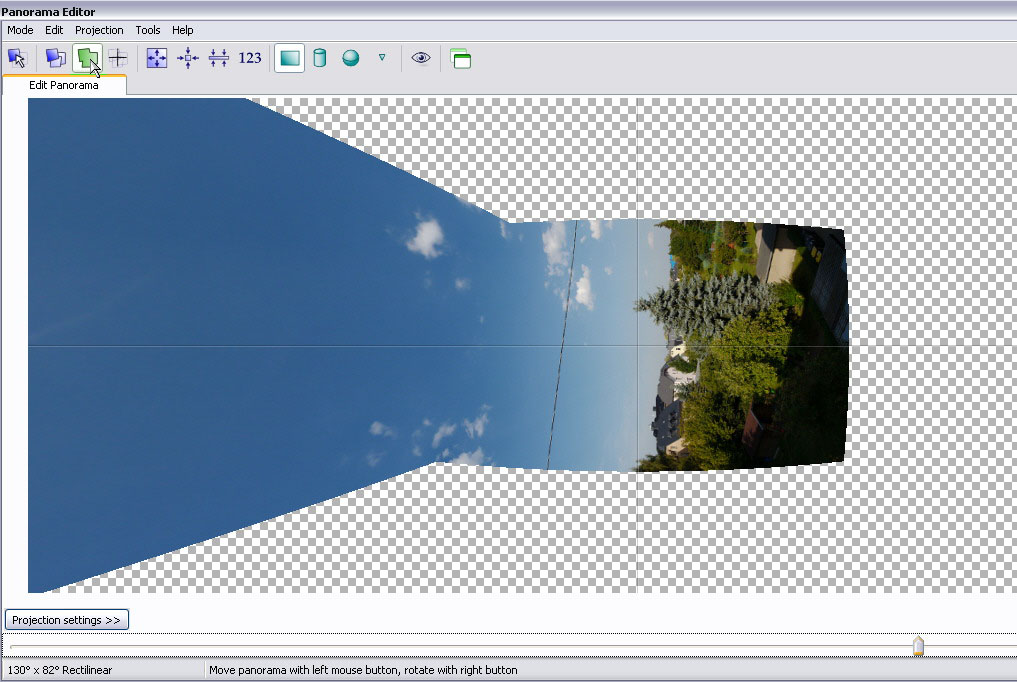Activate the green move panorama mode icon

[87, 58]
